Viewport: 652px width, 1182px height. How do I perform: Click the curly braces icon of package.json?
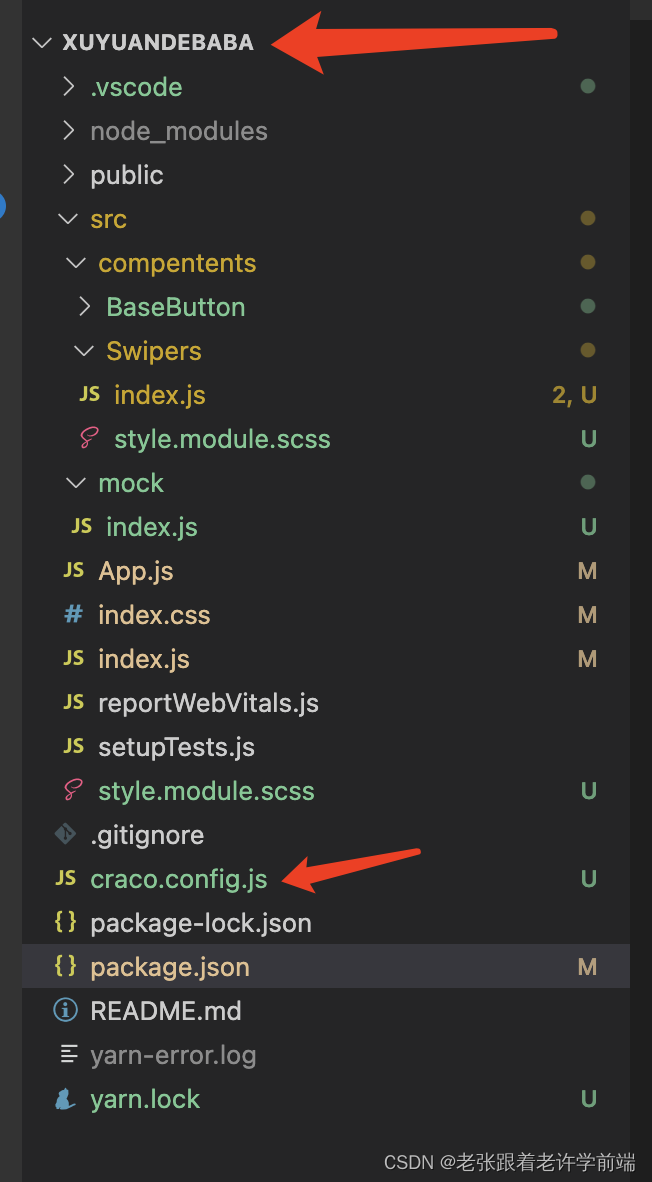pyautogui.click(x=66, y=966)
